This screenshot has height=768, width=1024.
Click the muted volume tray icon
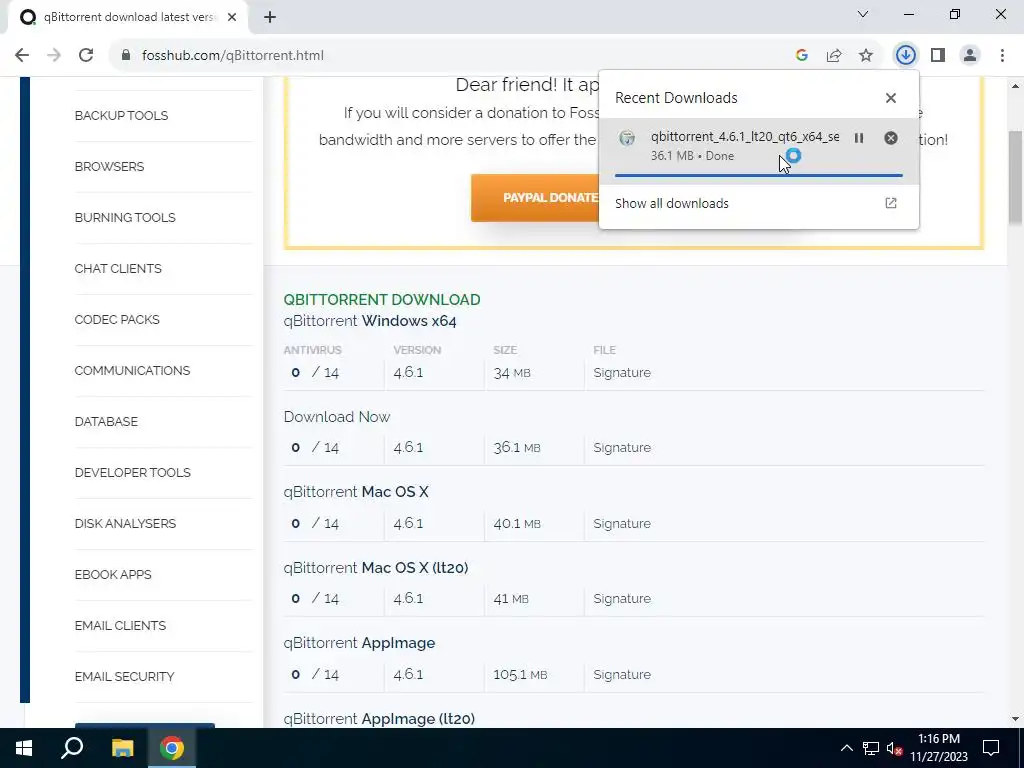coord(895,749)
